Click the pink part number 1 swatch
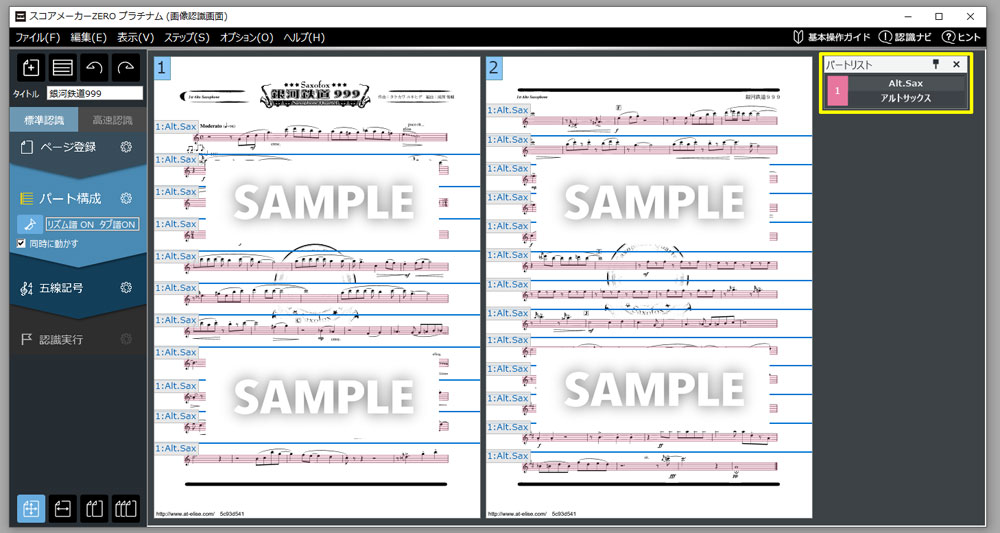This screenshot has height=533, width=1000. coord(837,91)
